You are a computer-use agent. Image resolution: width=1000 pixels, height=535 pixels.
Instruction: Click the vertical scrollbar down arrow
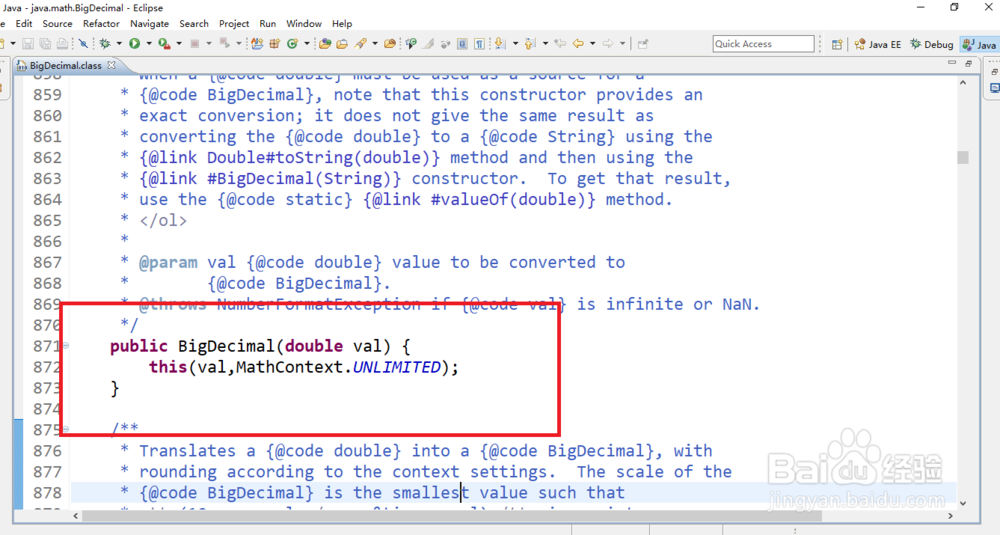coord(963,503)
